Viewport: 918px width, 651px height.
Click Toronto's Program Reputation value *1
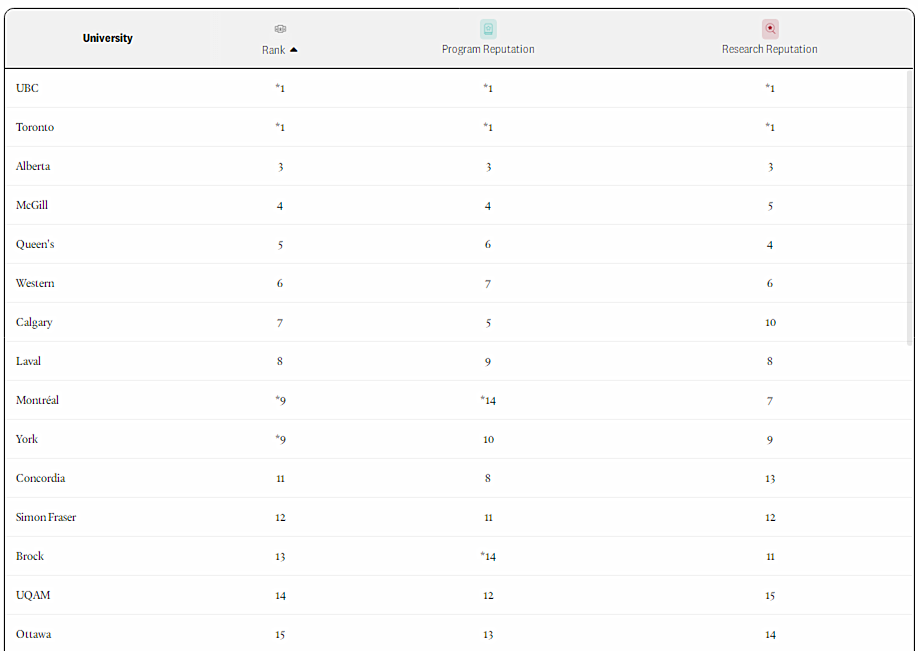(488, 127)
